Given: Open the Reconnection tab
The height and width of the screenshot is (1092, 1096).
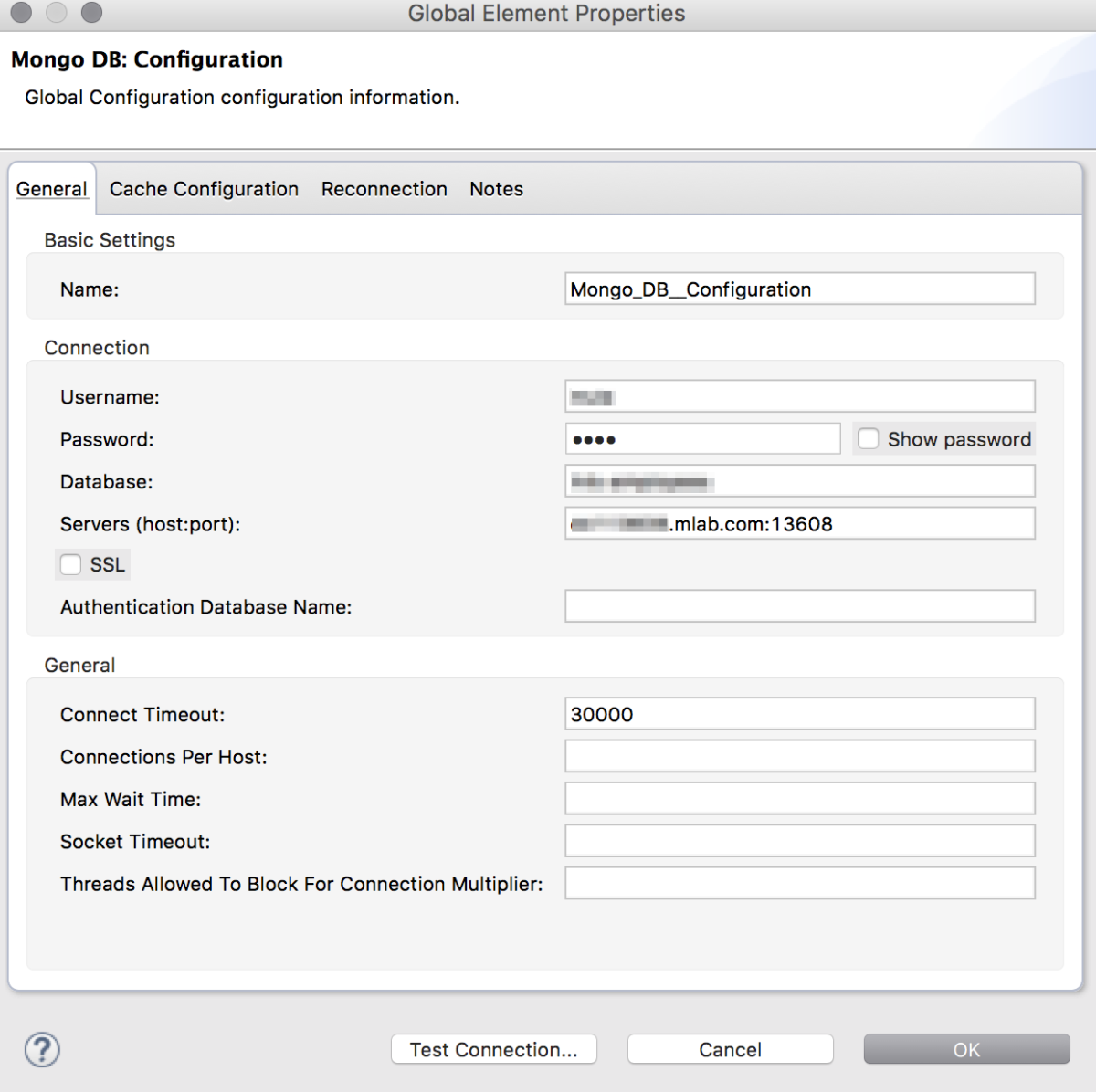Looking at the screenshot, I should tap(384, 189).
